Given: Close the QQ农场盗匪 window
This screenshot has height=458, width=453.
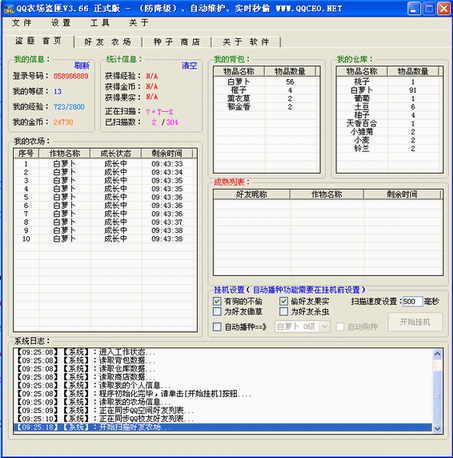Looking at the screenshot, I should coord(444,8).
